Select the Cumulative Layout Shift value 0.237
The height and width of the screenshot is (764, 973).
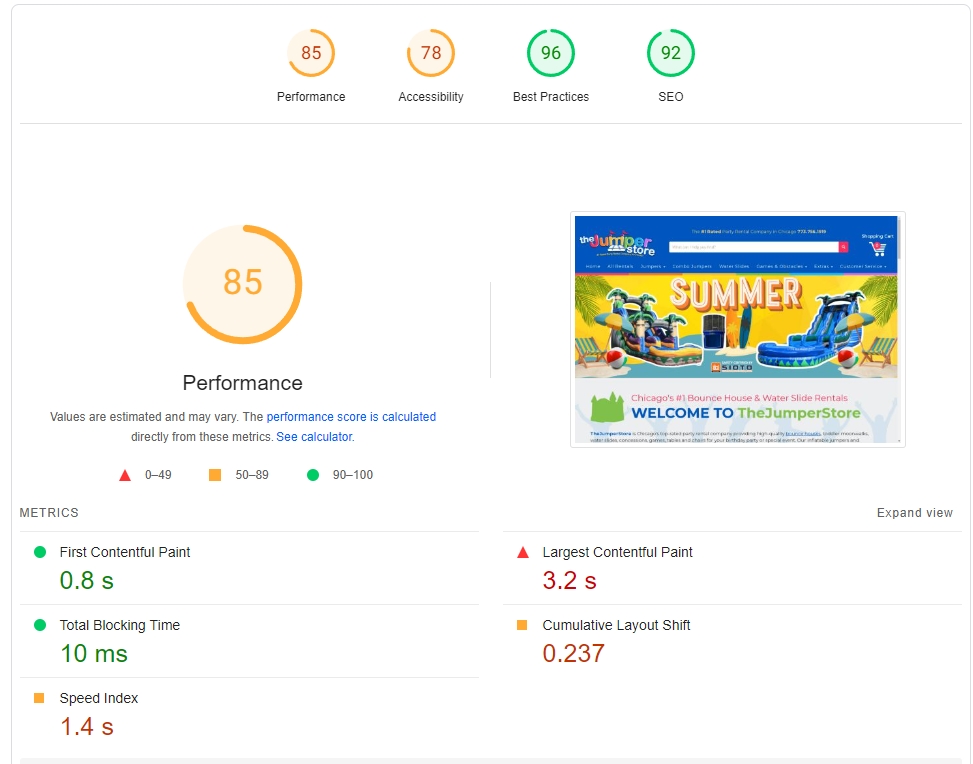tap(573, 653)
